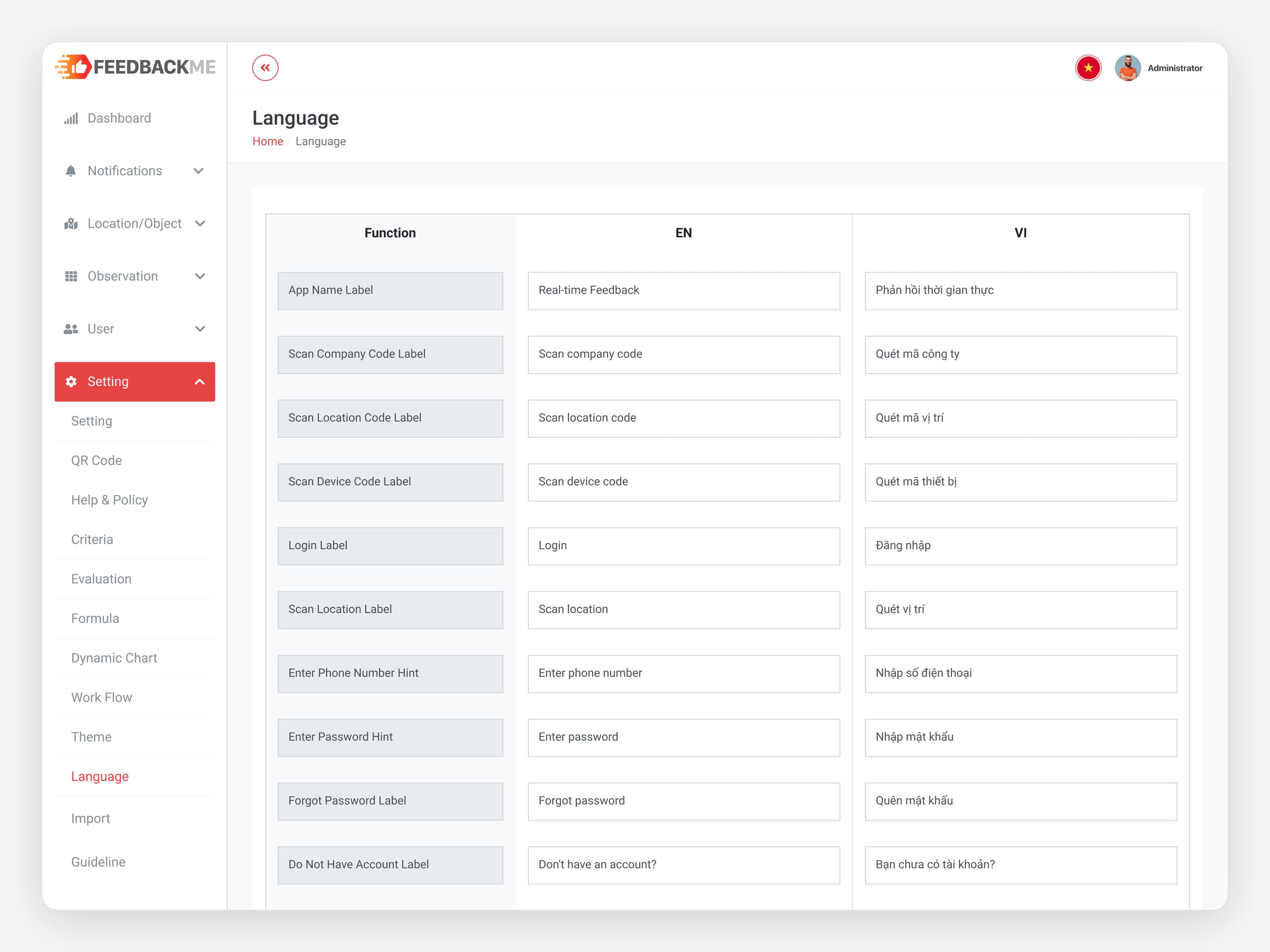1270x952 pixels.
Task: Click the 'Scan Device Code Label' function field
Action: tap(390, 483)
